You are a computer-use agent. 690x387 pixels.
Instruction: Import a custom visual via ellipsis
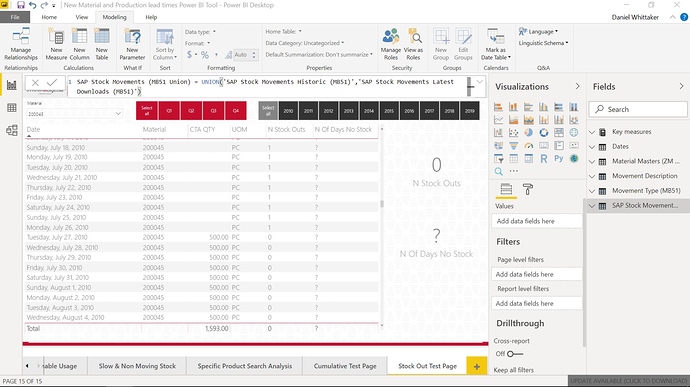(513, 171)
